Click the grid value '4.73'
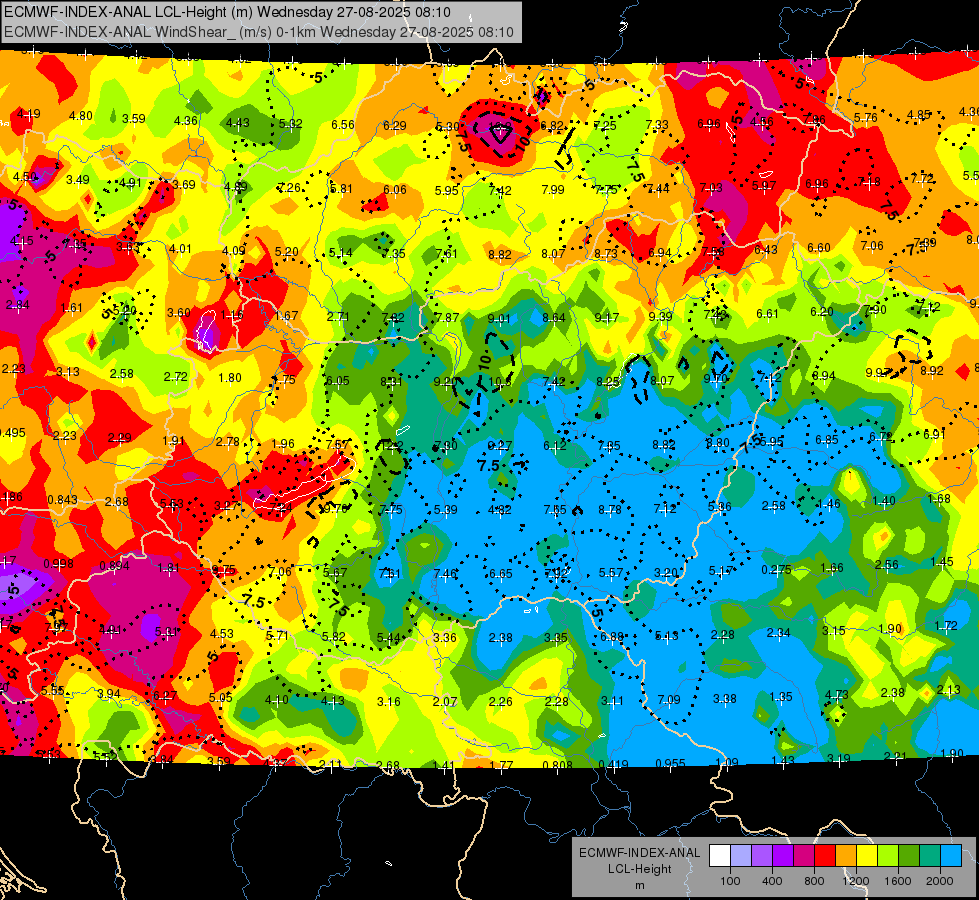The image size is (979, 900). [836, 695]
